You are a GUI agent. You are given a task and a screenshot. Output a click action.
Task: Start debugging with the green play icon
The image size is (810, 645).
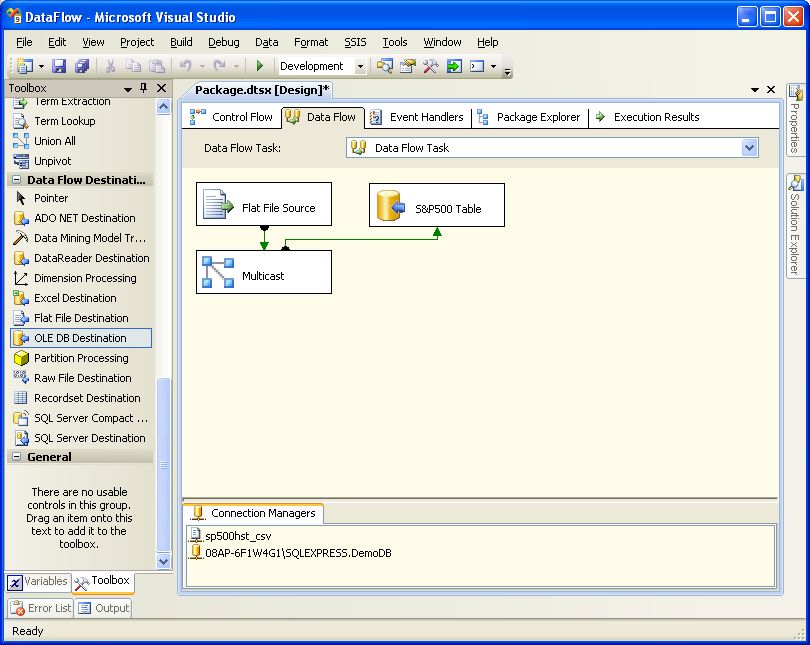click(x=260, y=66)
